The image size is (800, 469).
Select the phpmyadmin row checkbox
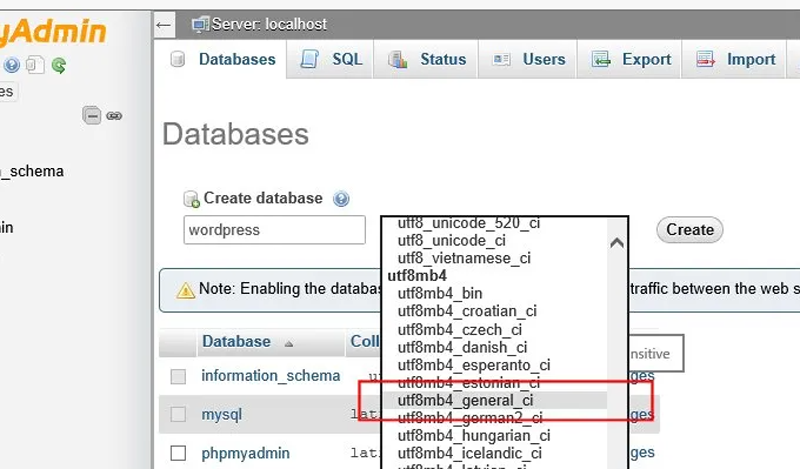(x=178, y=453)
